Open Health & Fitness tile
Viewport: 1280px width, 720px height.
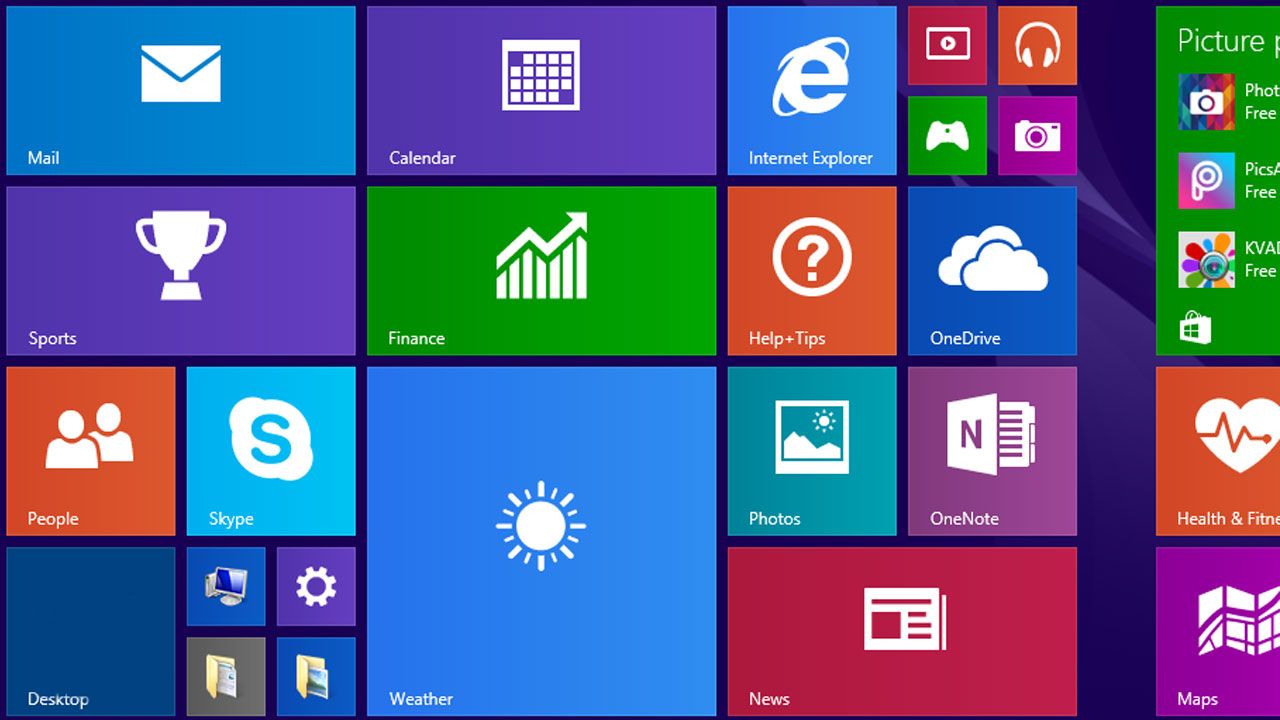click(x=1218, y=451)
